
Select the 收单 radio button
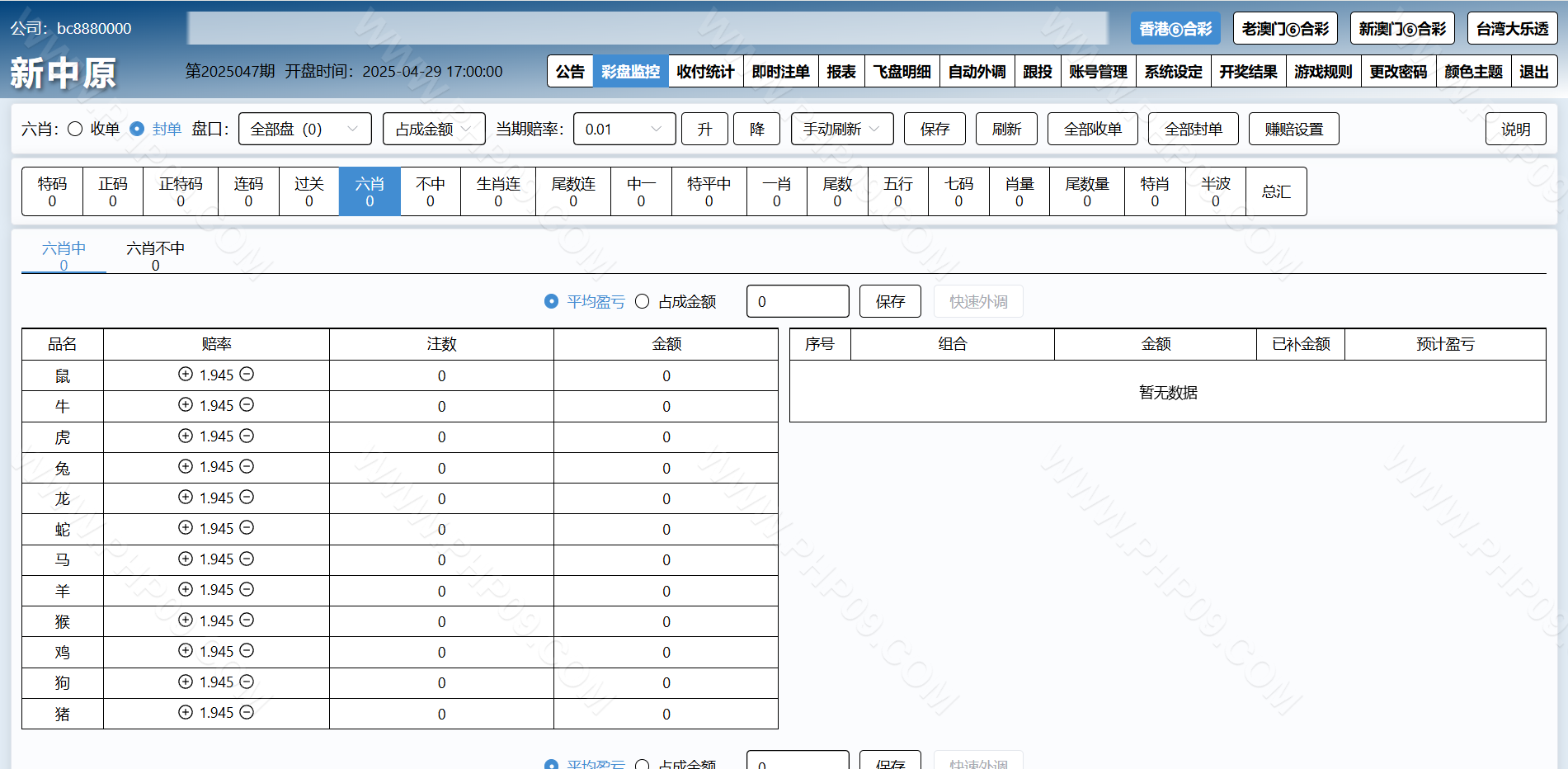click(75, 129)
